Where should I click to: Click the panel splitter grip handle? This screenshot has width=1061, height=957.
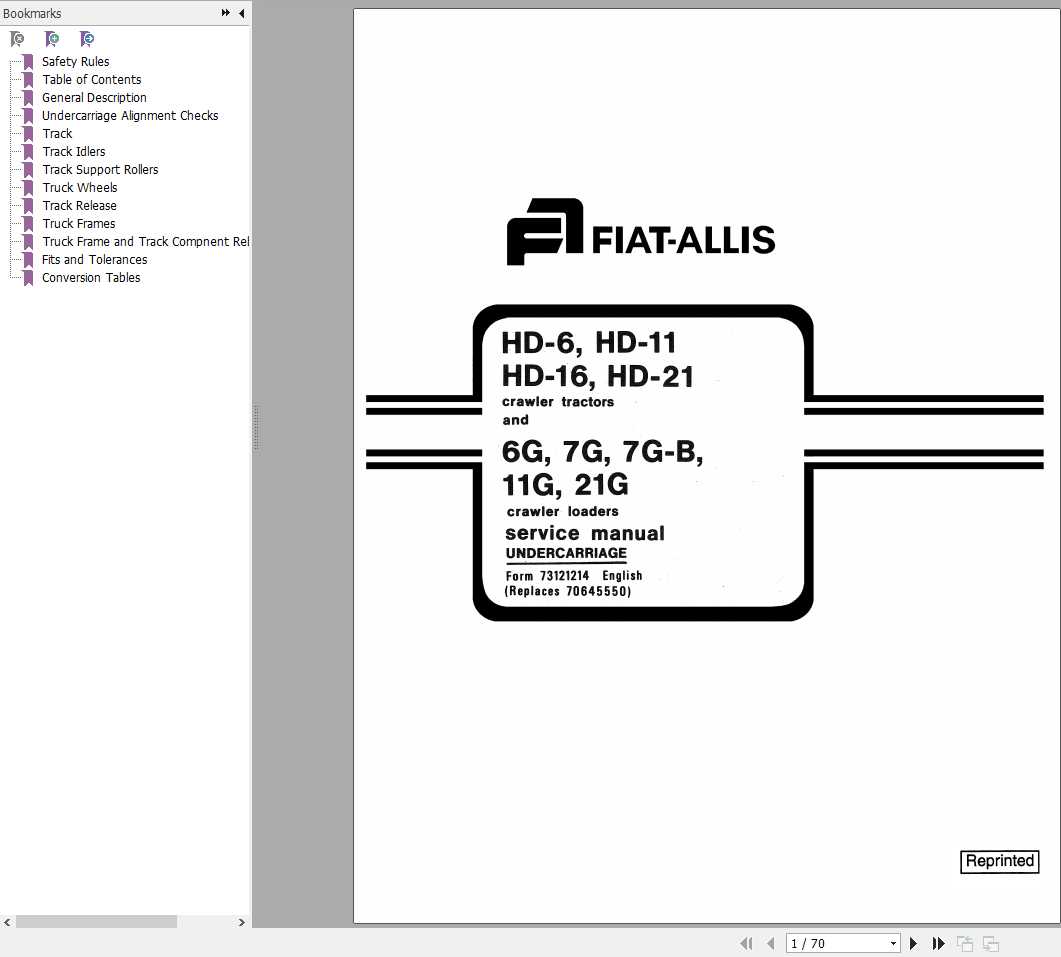pyautogui.click(x=256, y=428)
